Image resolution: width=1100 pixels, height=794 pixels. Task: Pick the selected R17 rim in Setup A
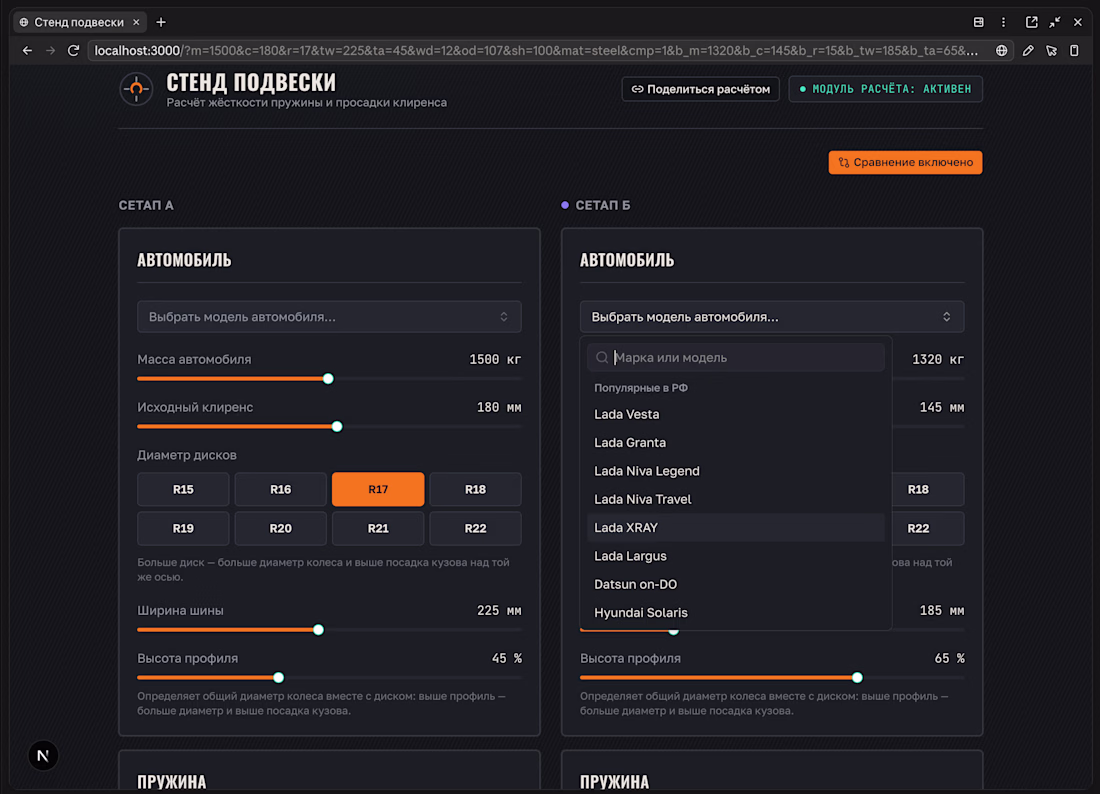[378, 490]
